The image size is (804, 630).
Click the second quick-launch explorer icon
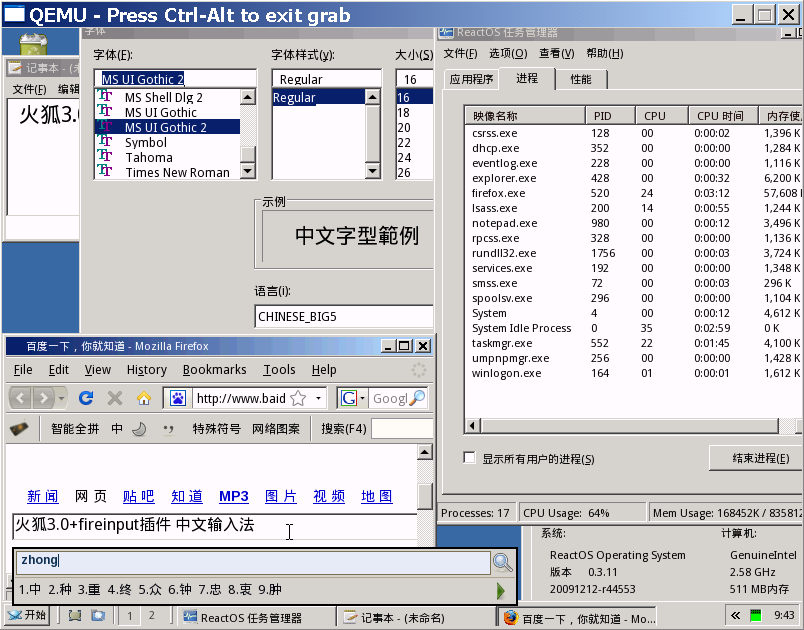(x=98, y=615)
